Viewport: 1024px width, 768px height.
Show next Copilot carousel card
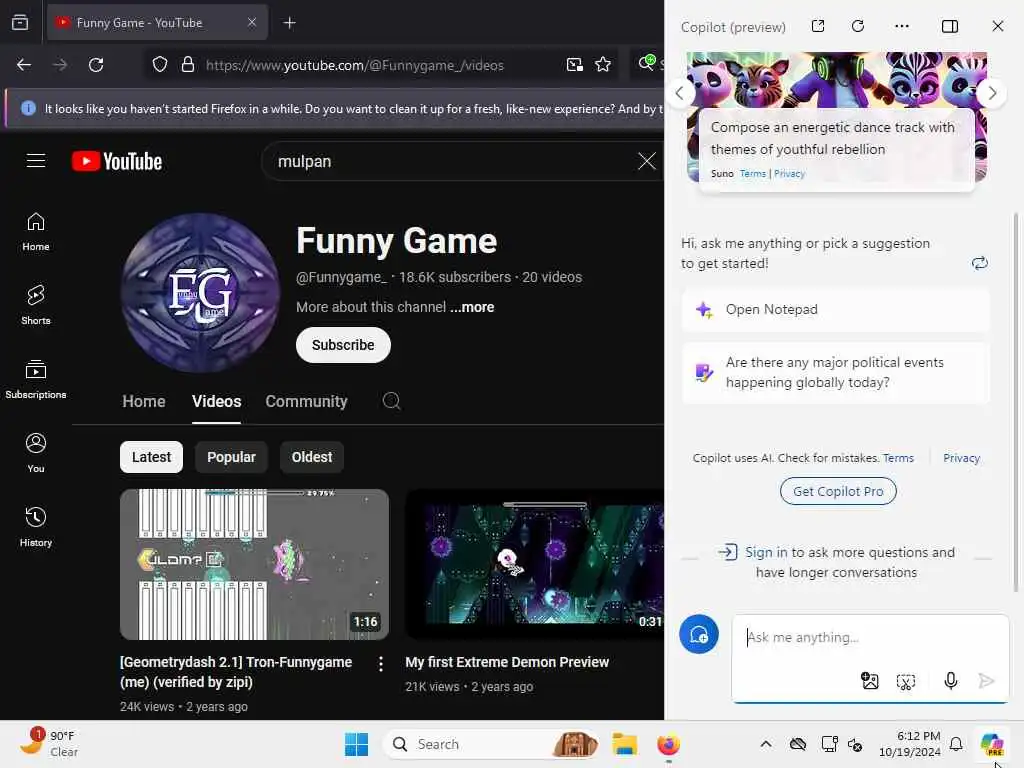[x=992, y=93]
